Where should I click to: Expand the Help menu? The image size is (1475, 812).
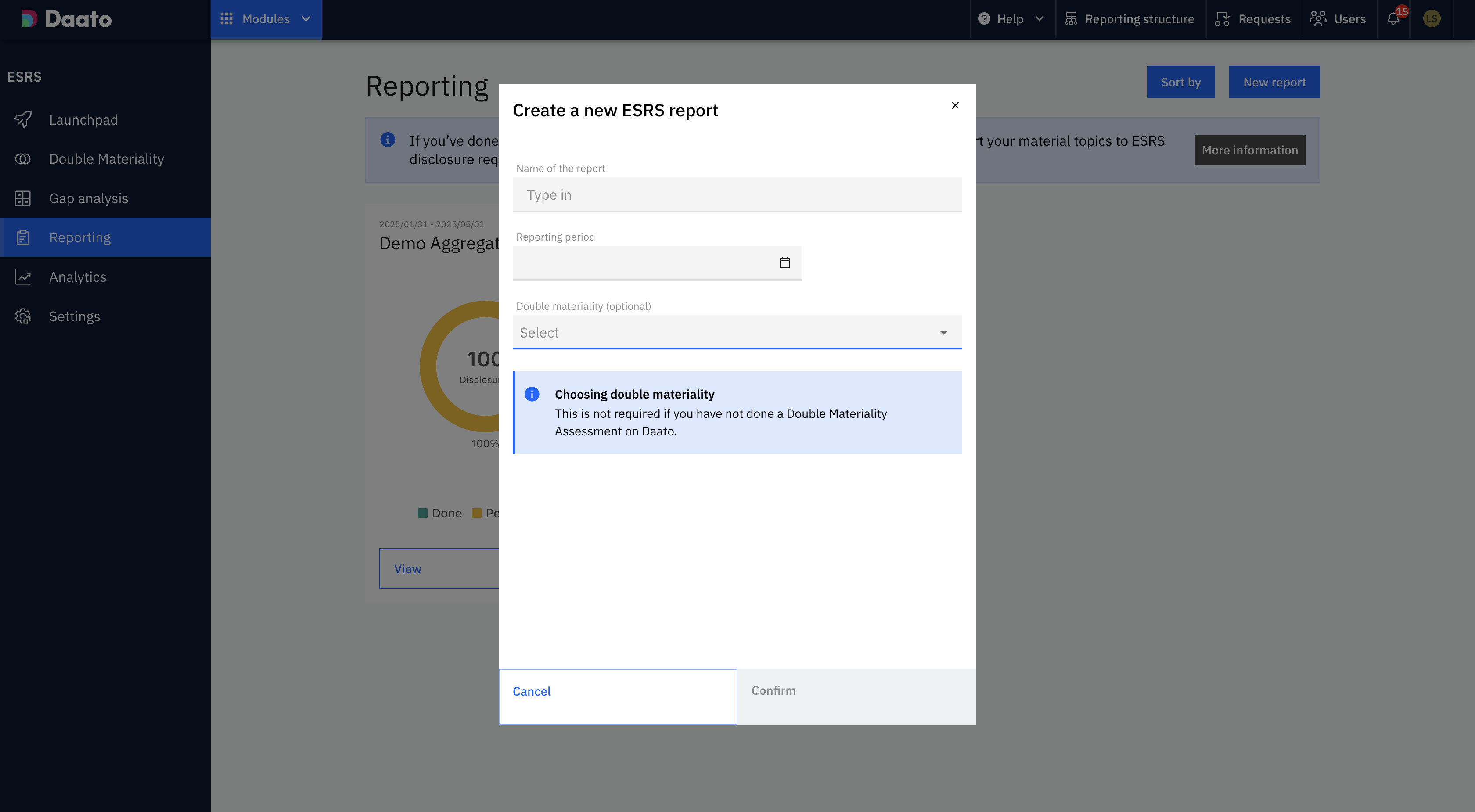(1011, 19)
